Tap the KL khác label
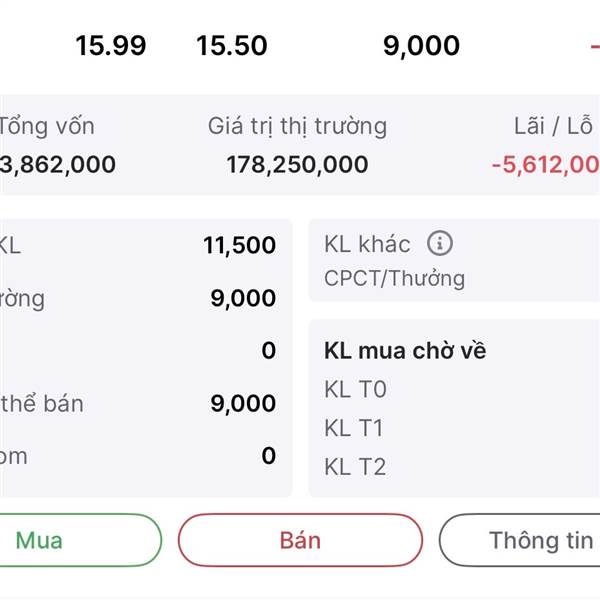The height and width of the screenshot is (600, 600). point(367,244)
